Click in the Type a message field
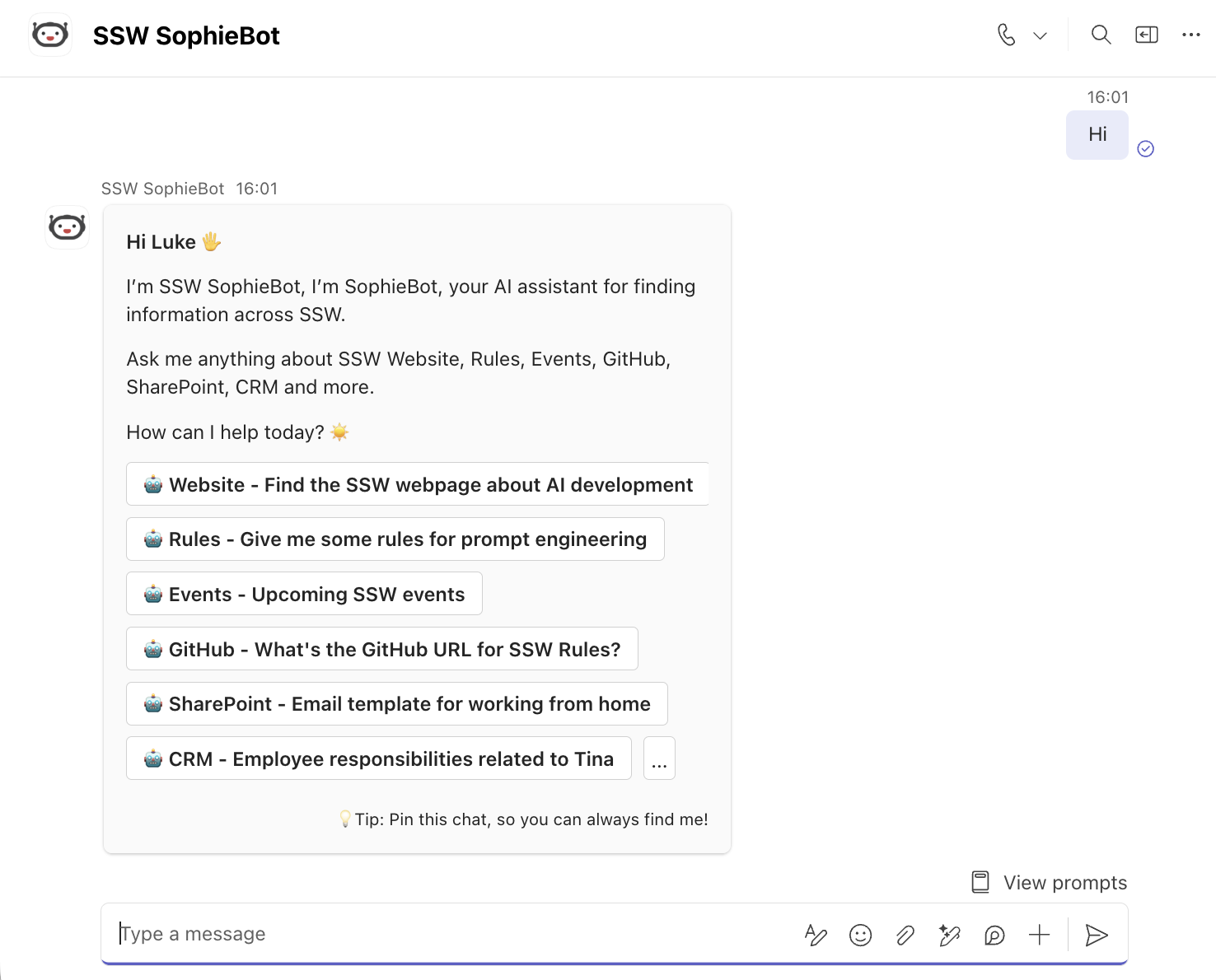Viewport: 1216px width, 980px height. point(453,934)
